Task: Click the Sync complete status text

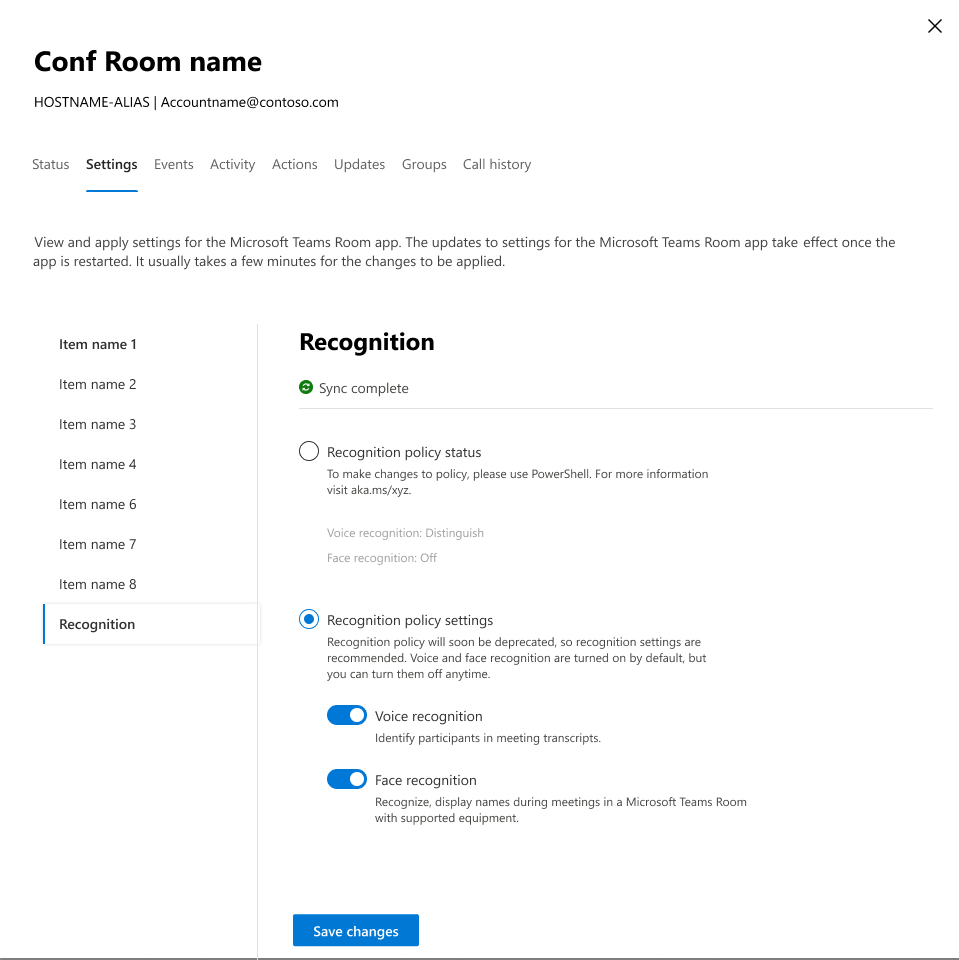Action: pos(364,388)
